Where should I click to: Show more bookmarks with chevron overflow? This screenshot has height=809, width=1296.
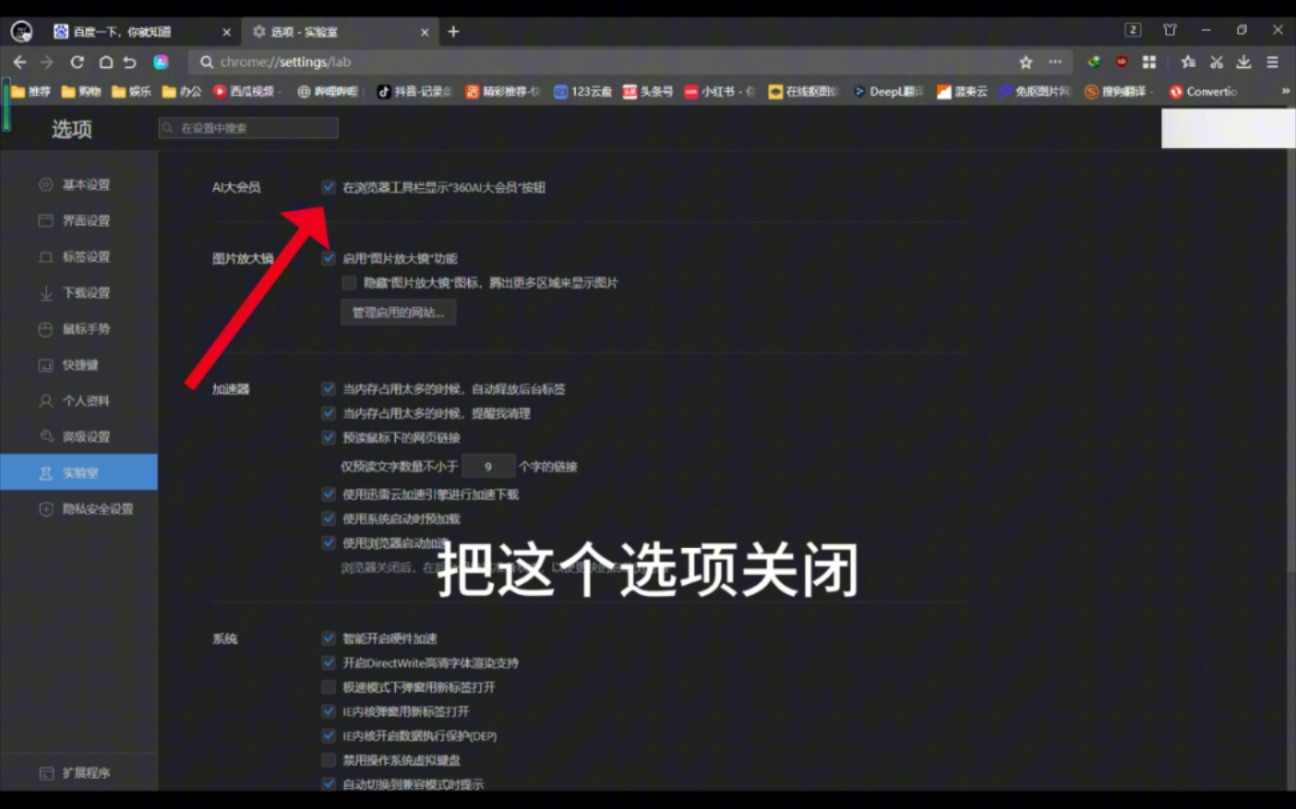tap(1285, 91)
